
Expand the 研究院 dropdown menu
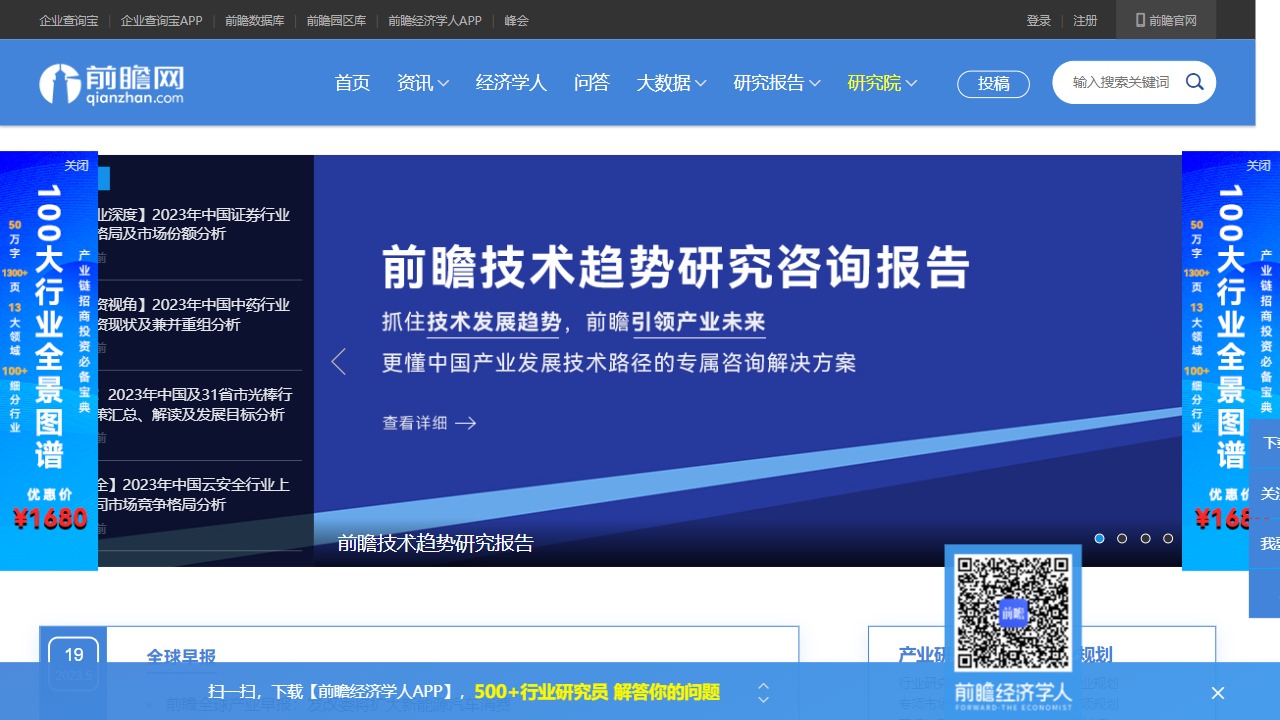tap(882, 83)
